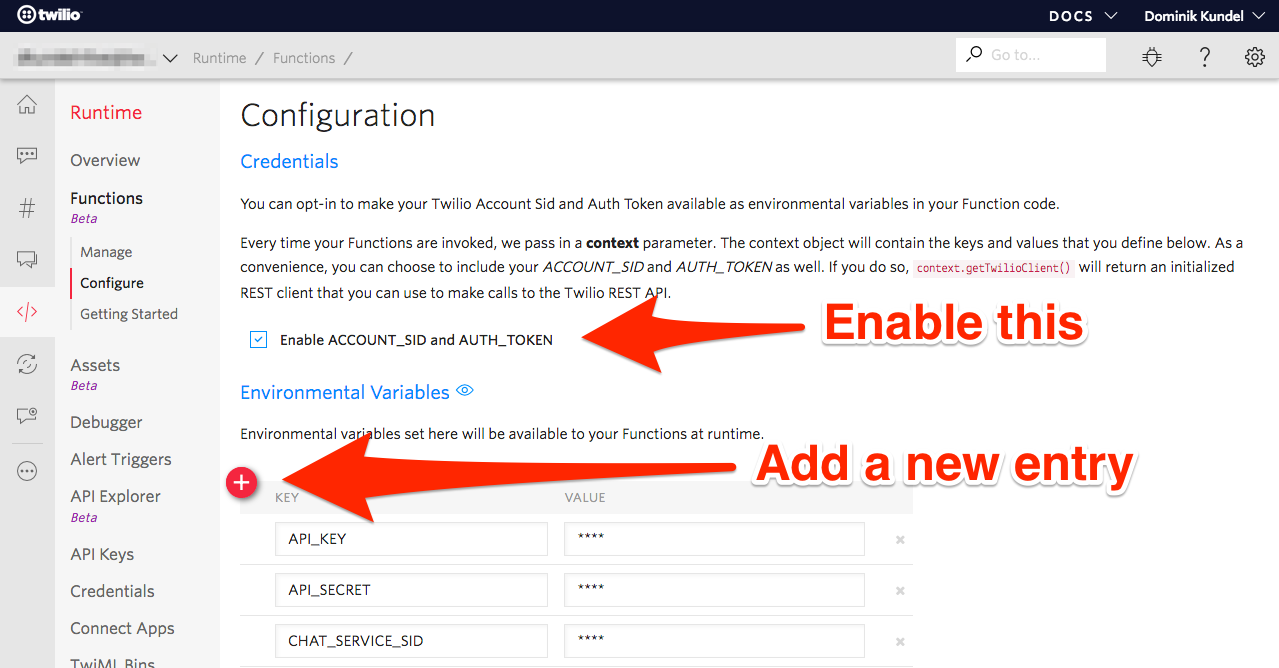Go to Functions breadcrumb
1279x668 pixels.
click(x=304, y=58)
